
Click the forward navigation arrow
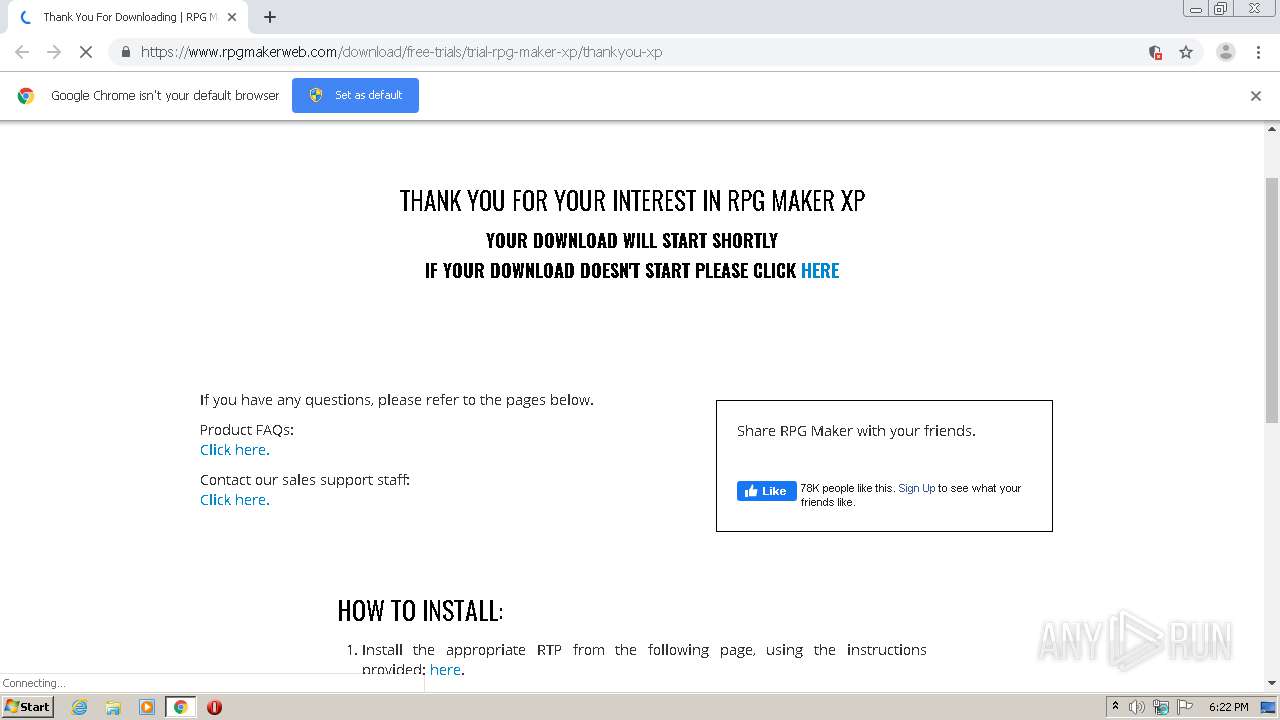click(x=54, y=52)
